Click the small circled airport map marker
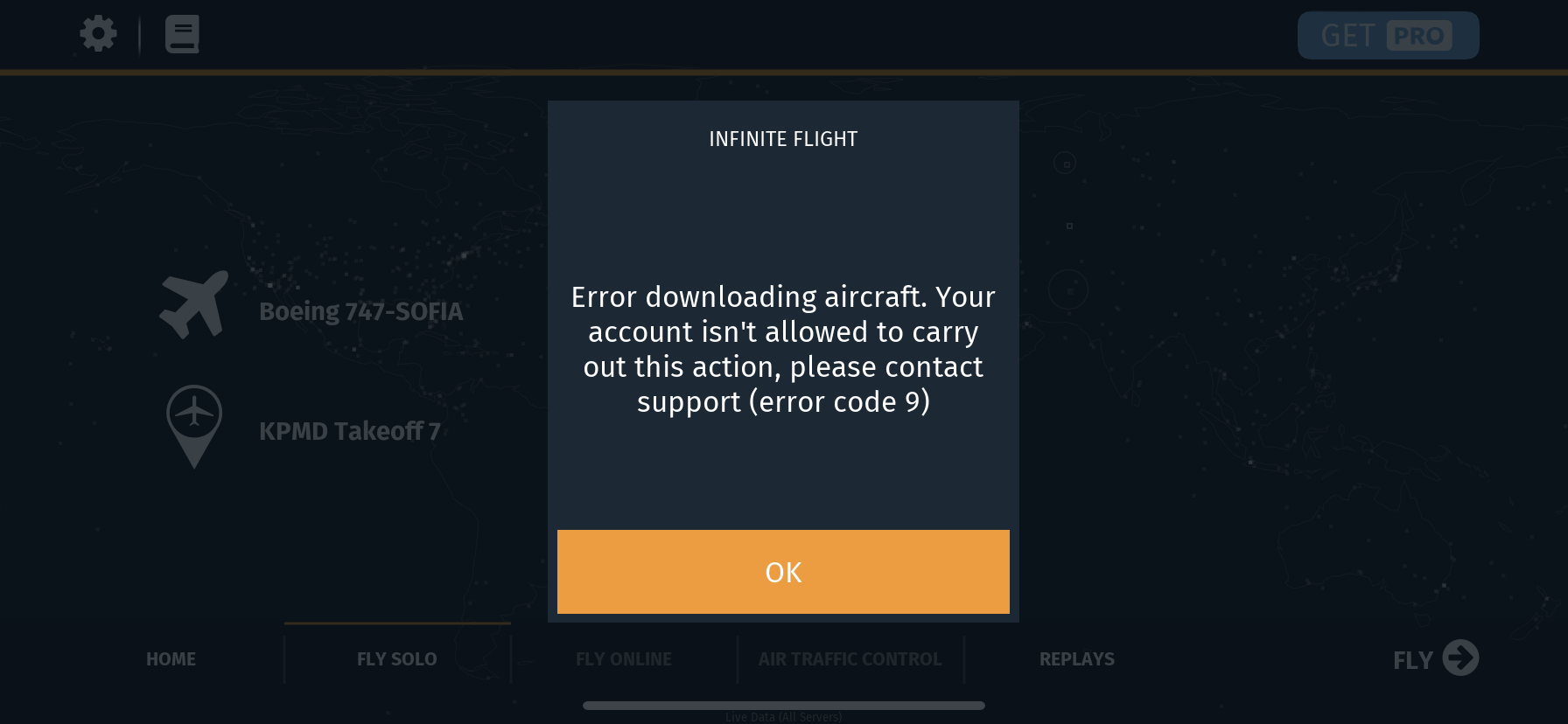The height and width of the screenshot is (724, 1568). [x=1065, y=164]
